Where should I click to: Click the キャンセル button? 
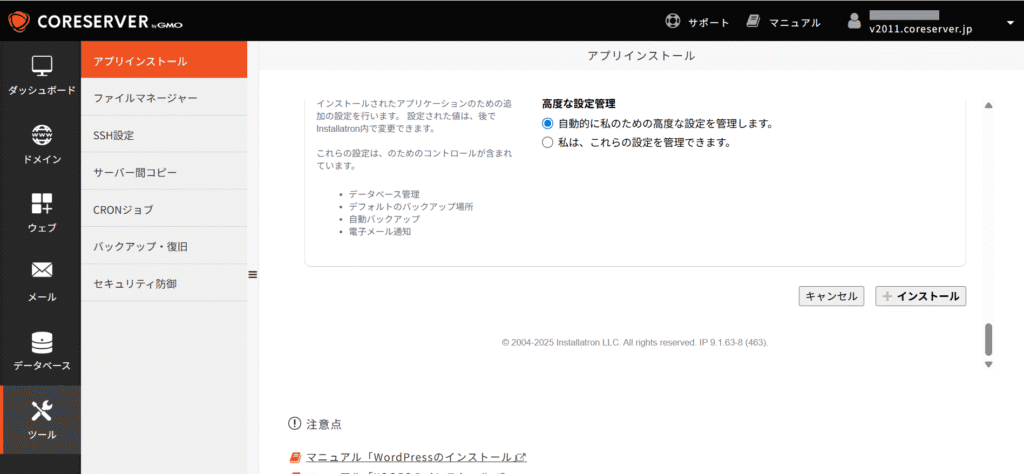[x=831, y=296]
